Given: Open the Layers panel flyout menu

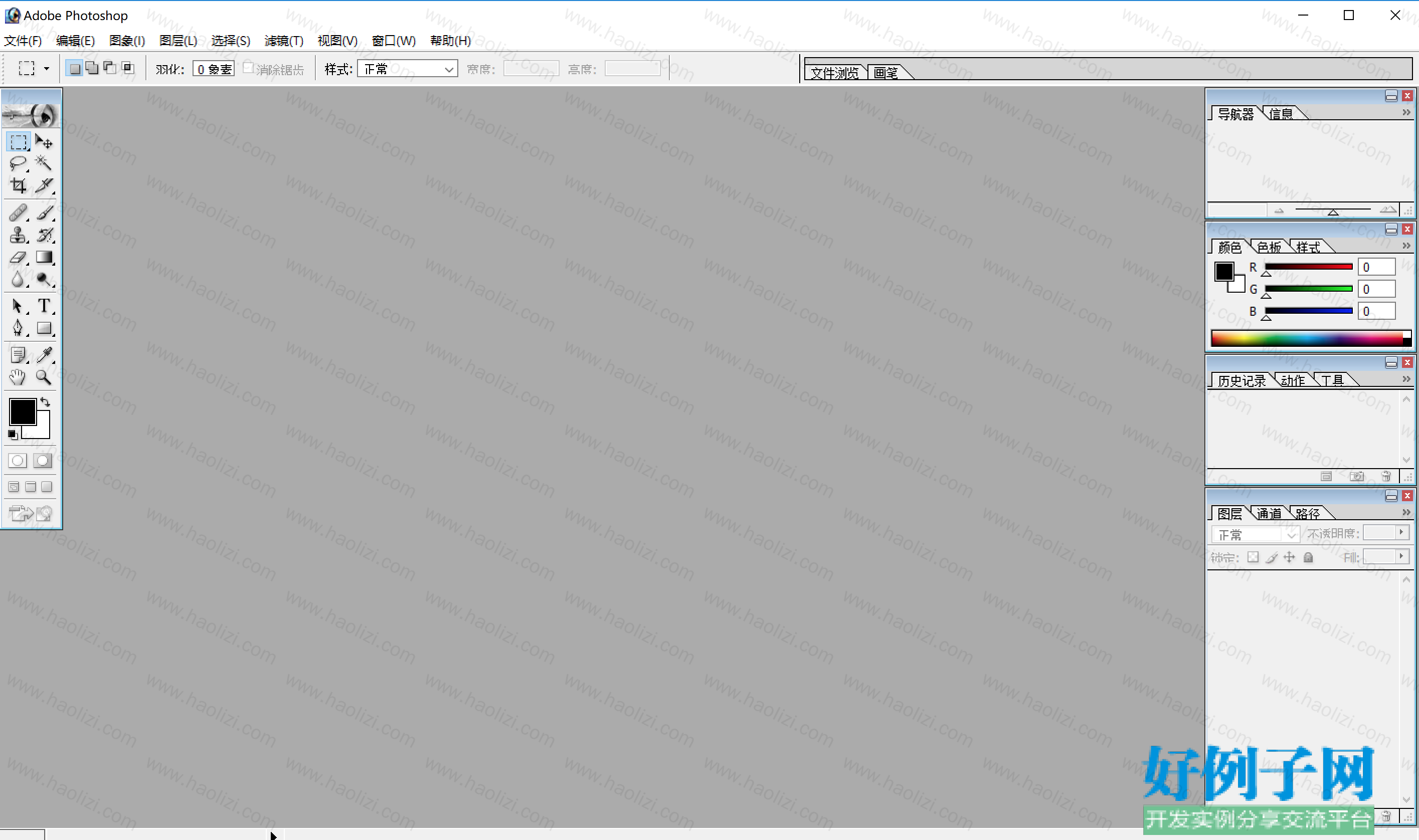Looking at the screenshot, I should pos(1406,512).
